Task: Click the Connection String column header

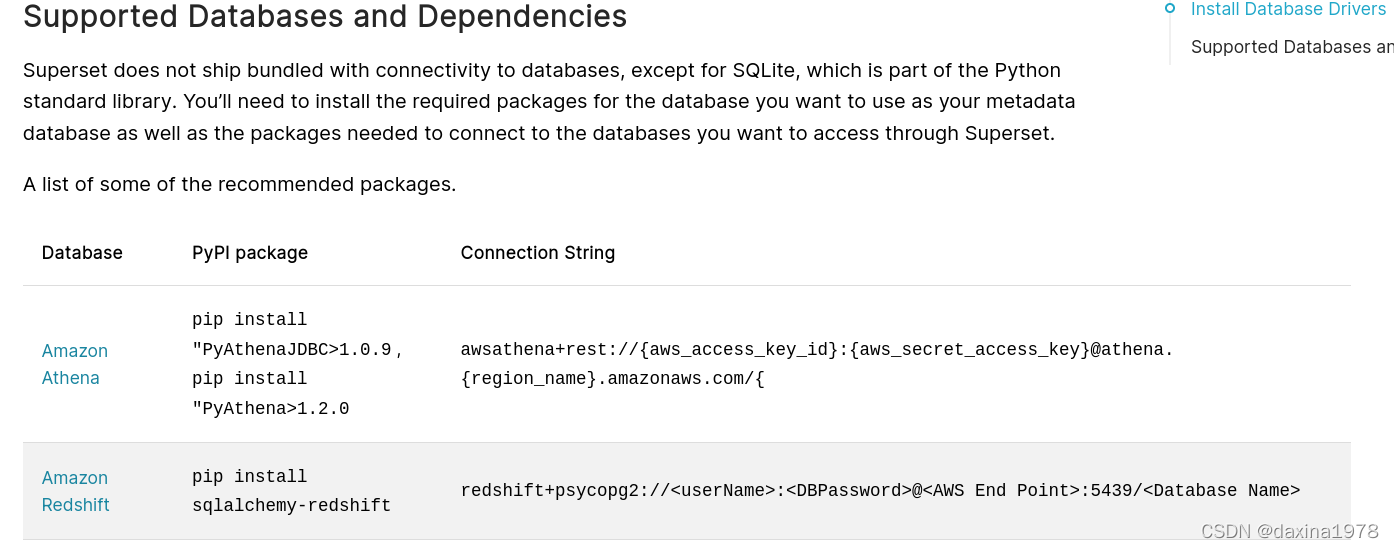Action: (x=537, y=253)
